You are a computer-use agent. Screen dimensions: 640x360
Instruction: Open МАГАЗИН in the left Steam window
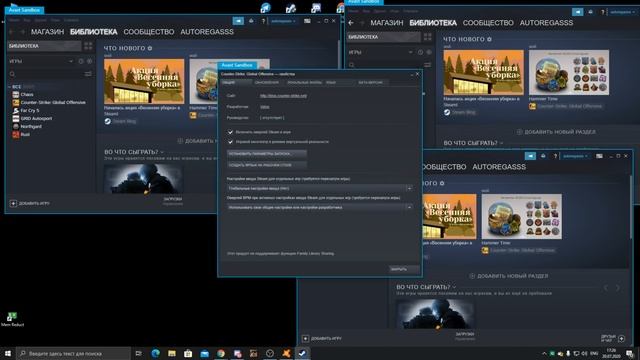coord(47,31)
